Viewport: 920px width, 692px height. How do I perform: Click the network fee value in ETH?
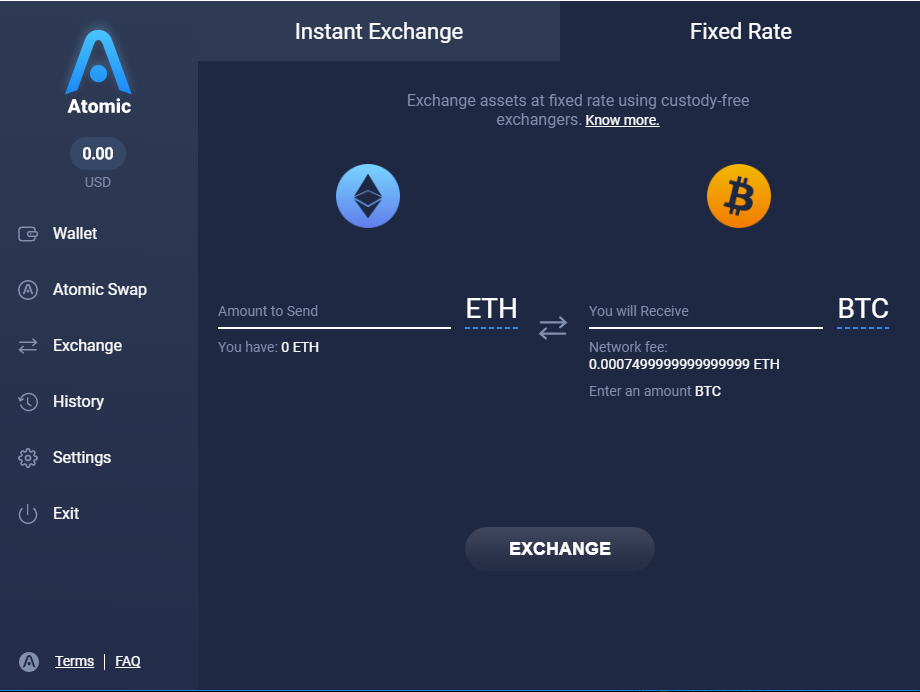pyautogui.click(x=684, y=364)
